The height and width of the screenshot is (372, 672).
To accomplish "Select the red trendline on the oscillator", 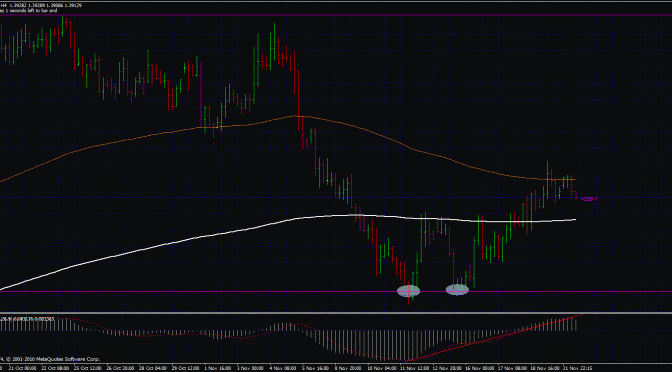I will (493, 339).
